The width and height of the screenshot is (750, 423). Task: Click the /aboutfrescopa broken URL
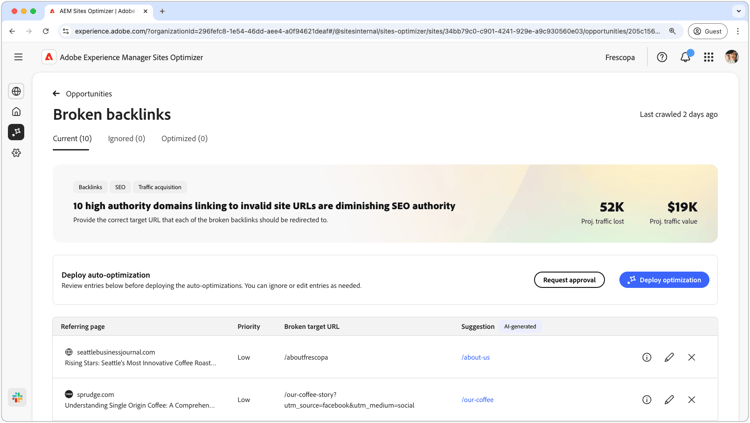pos(306,357)
